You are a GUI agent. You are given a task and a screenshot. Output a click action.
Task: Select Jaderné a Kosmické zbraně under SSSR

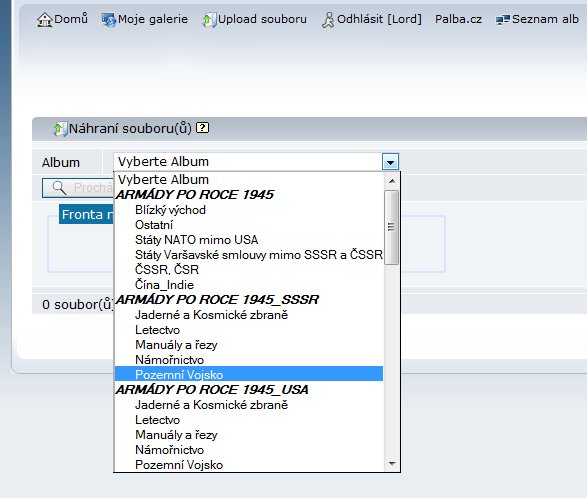pyautogui.click(x=249, y=315)
